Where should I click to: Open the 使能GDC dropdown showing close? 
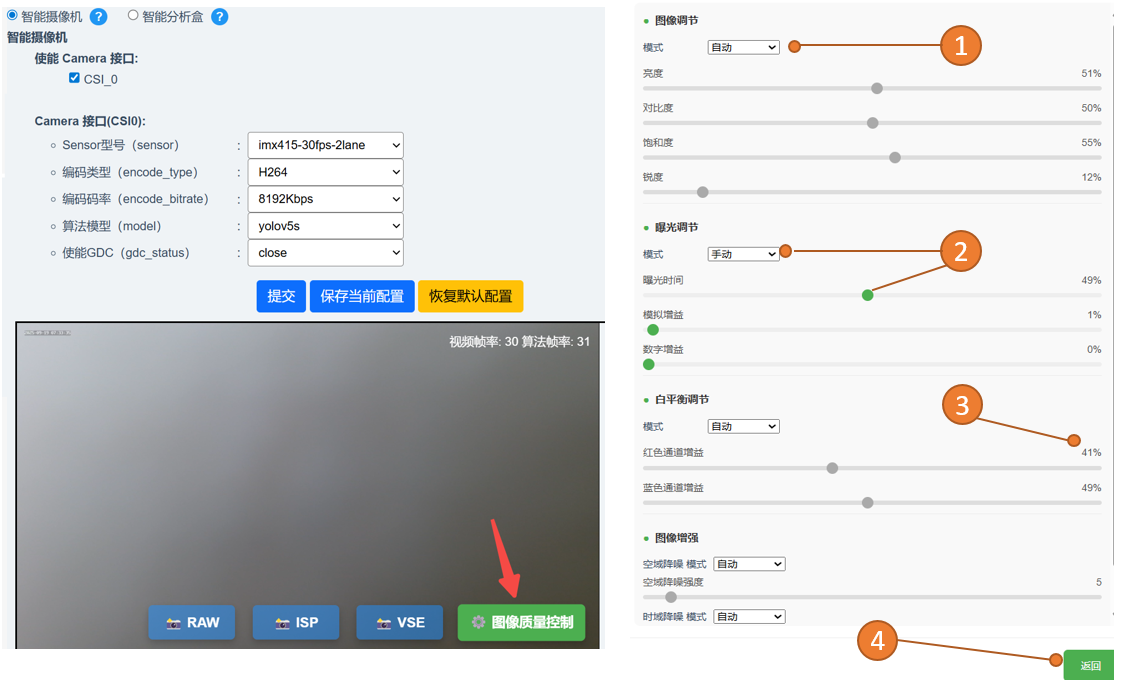pyautogui.click(x=326, y=253)
